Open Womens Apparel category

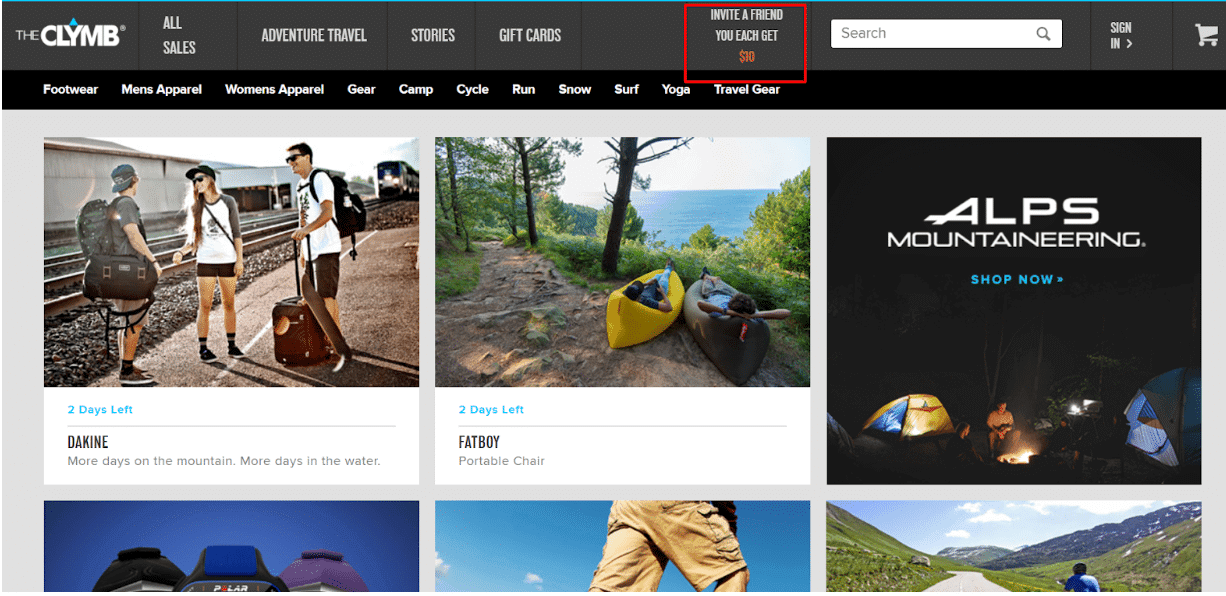(274, 89)
